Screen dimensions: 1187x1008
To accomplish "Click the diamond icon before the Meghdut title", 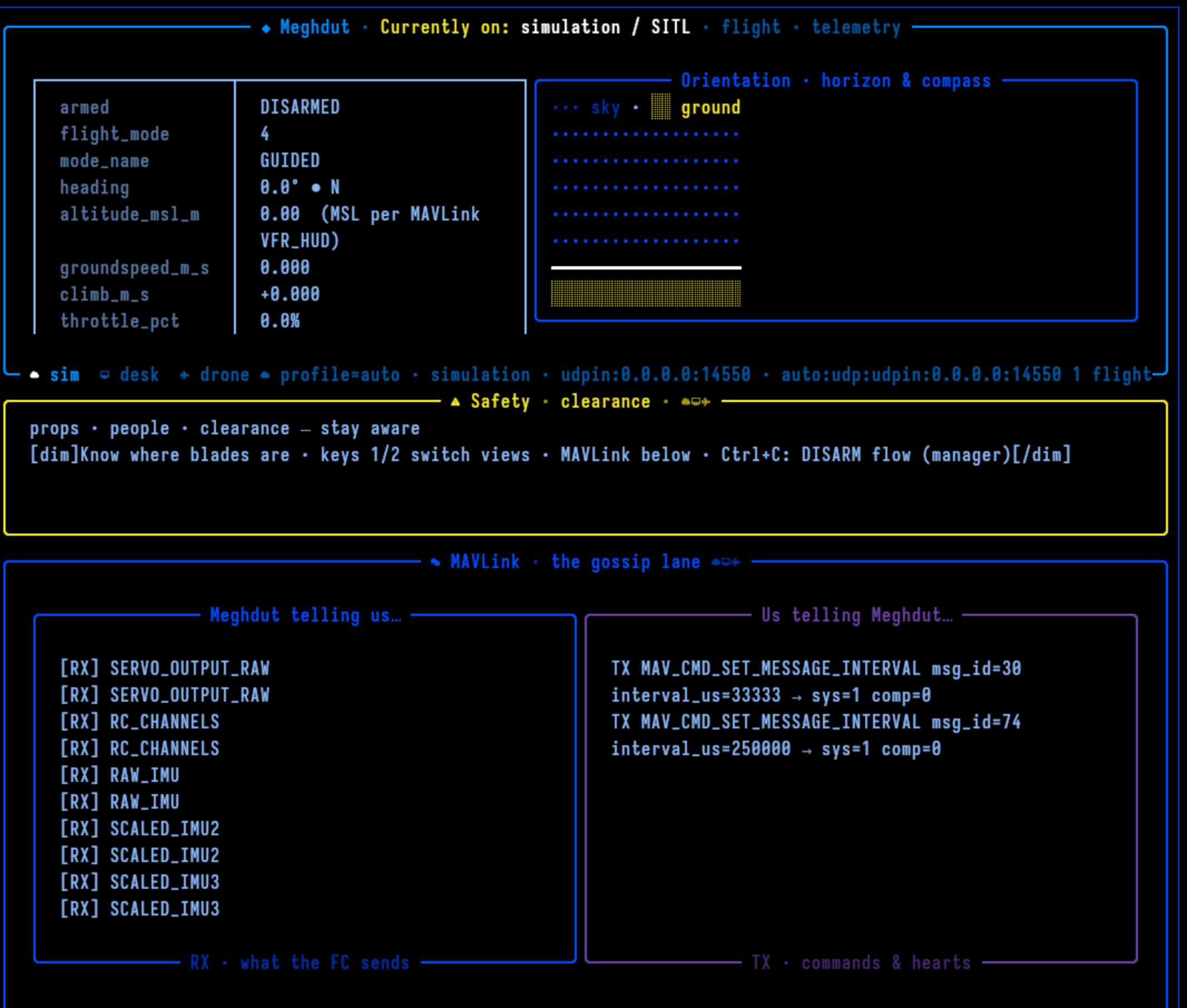I will click(x=266, y=28).
